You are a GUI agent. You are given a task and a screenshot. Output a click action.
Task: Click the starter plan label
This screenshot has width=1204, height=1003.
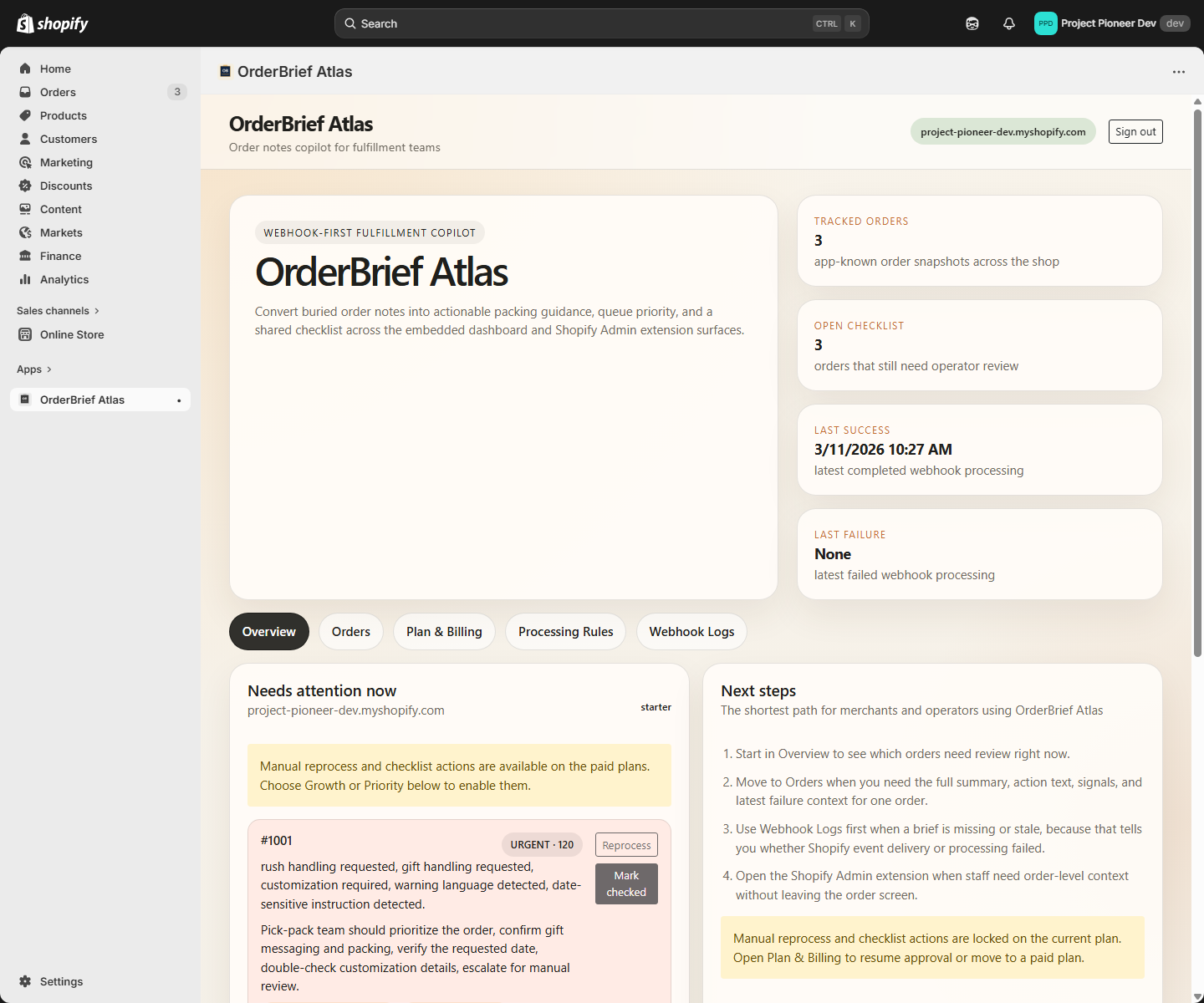tap(656, 707)
